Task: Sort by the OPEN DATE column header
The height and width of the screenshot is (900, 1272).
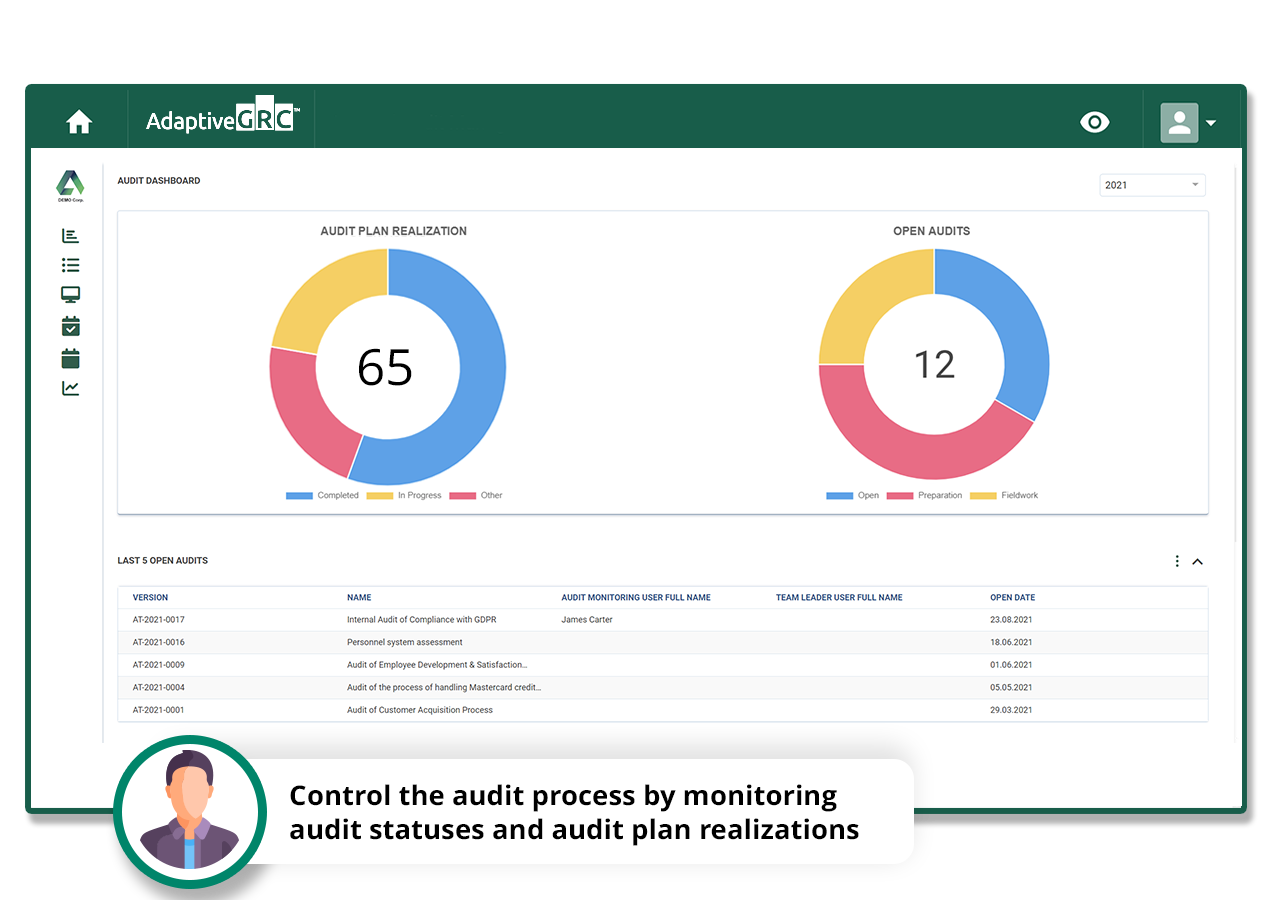Action: pos(1012,597)
